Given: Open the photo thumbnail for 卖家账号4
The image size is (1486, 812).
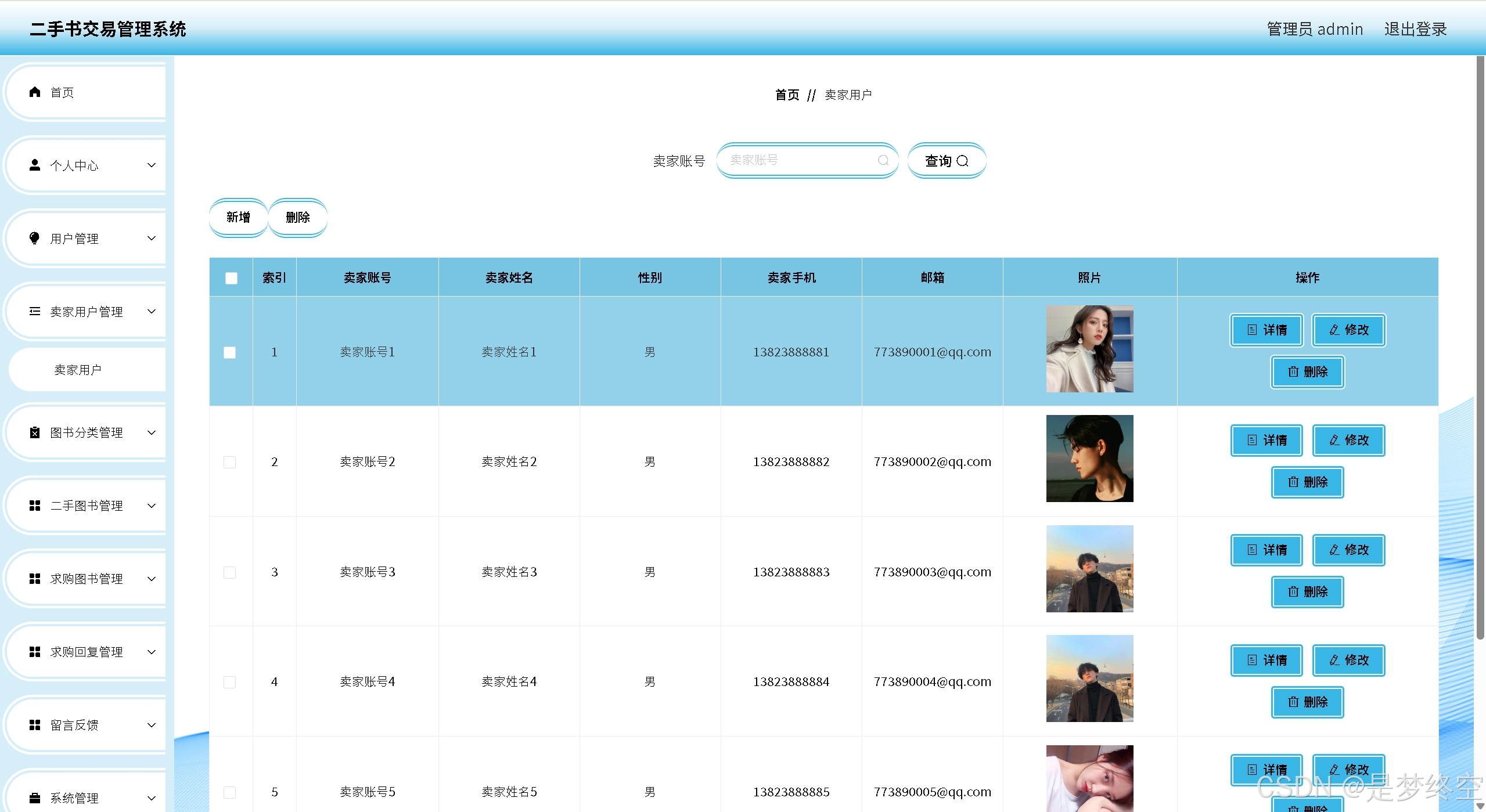Looking at the screenshot, I should (x=1089, y=679).
